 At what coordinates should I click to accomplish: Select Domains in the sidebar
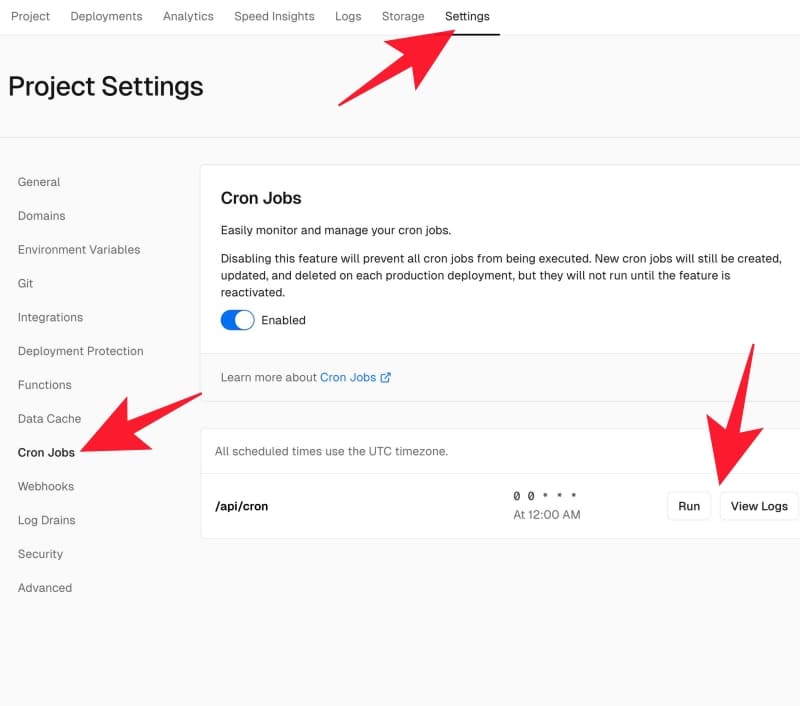pos(42,216)
